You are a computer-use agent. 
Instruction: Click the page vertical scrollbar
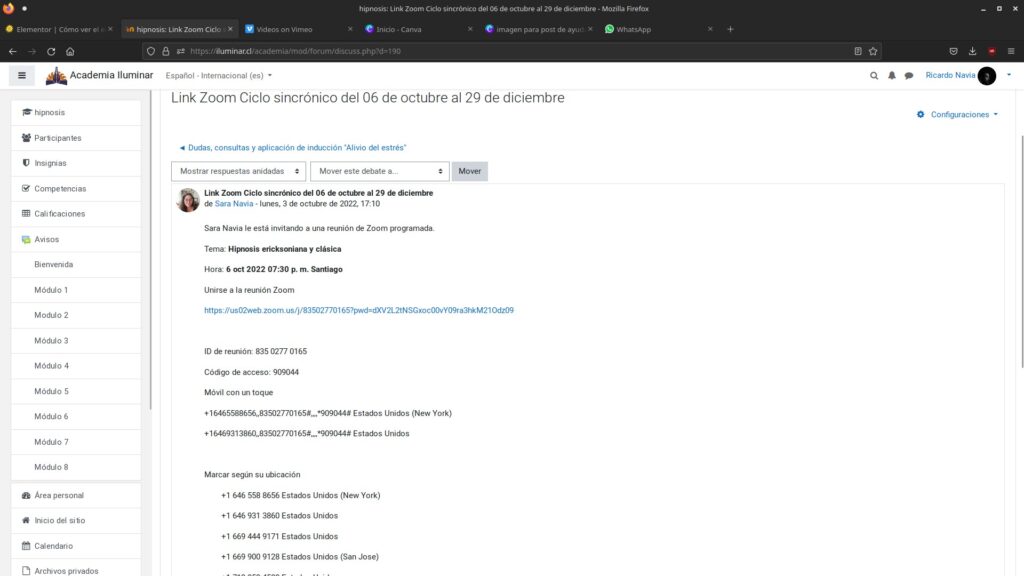point(1021,251)
